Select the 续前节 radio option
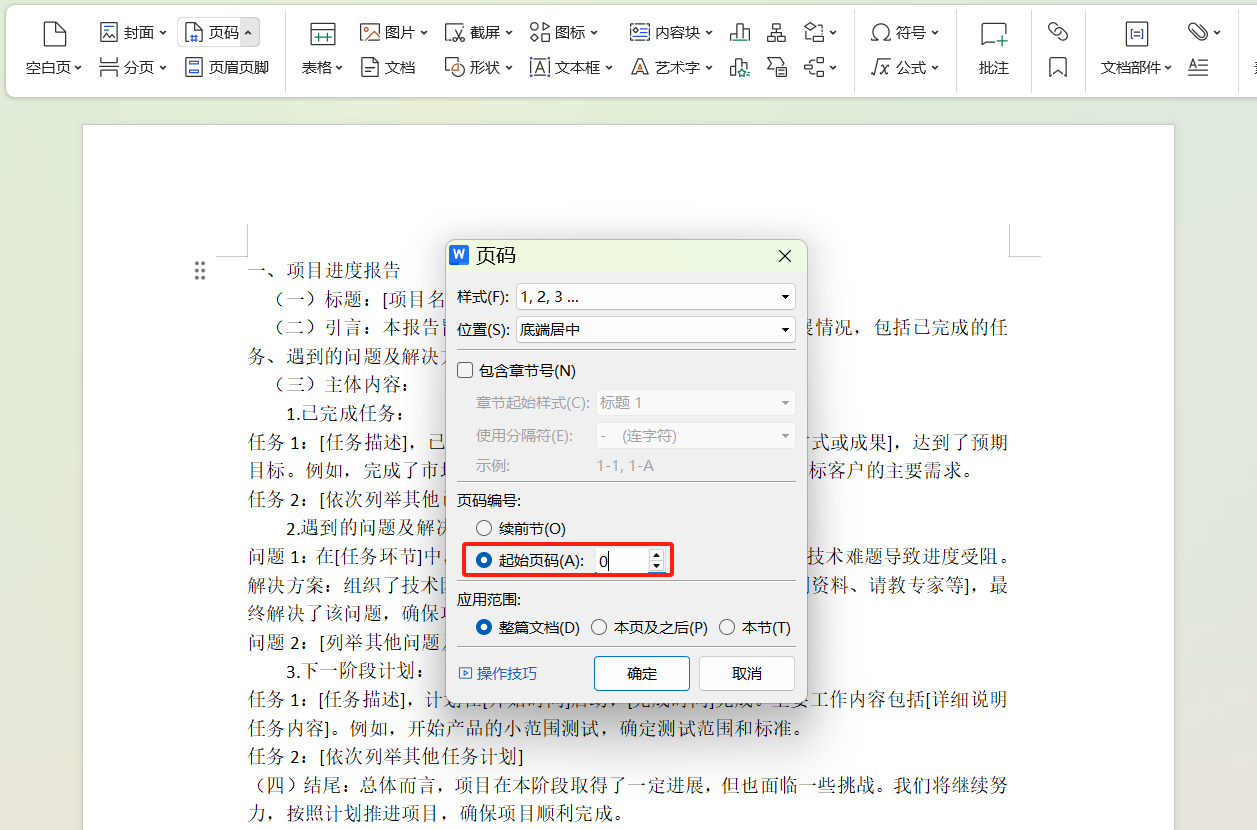 point(484,528)
